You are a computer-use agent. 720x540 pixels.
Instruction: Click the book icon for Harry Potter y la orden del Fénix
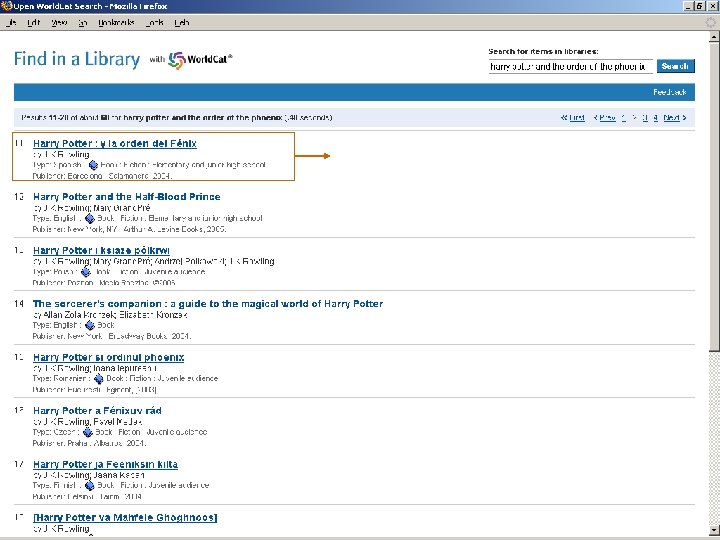(93, 165)
